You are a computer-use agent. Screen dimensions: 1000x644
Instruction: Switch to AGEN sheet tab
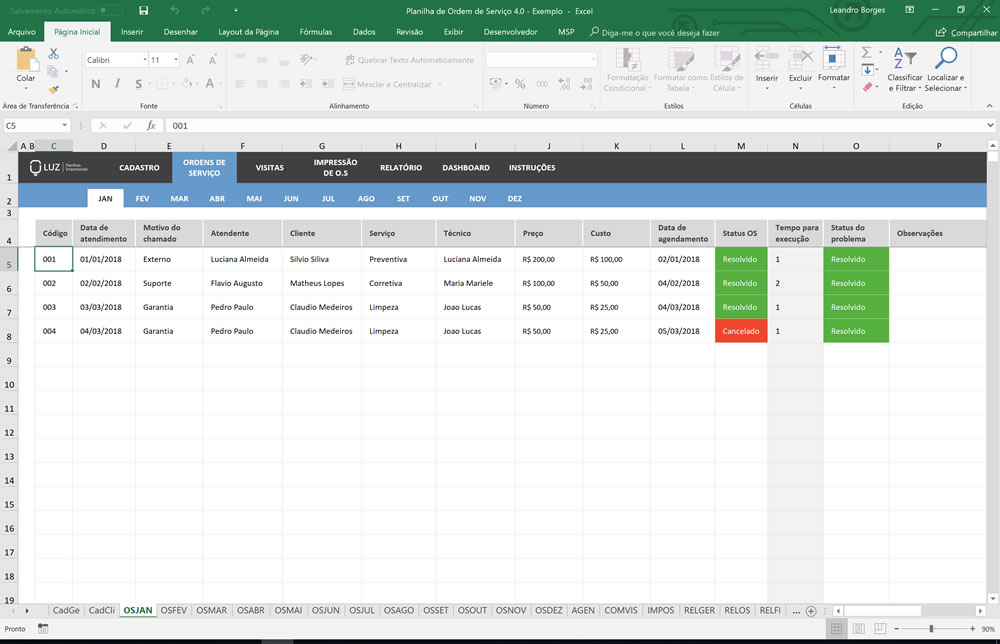(x=583, y=611)
